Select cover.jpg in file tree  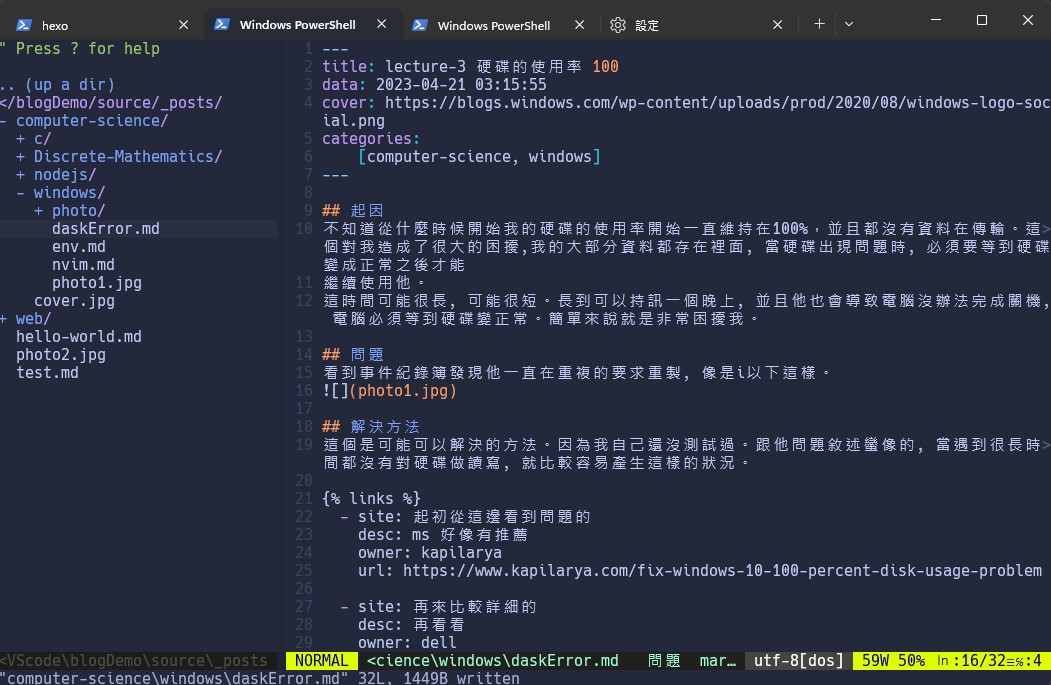pyautogui.click(x=74, y=301)
